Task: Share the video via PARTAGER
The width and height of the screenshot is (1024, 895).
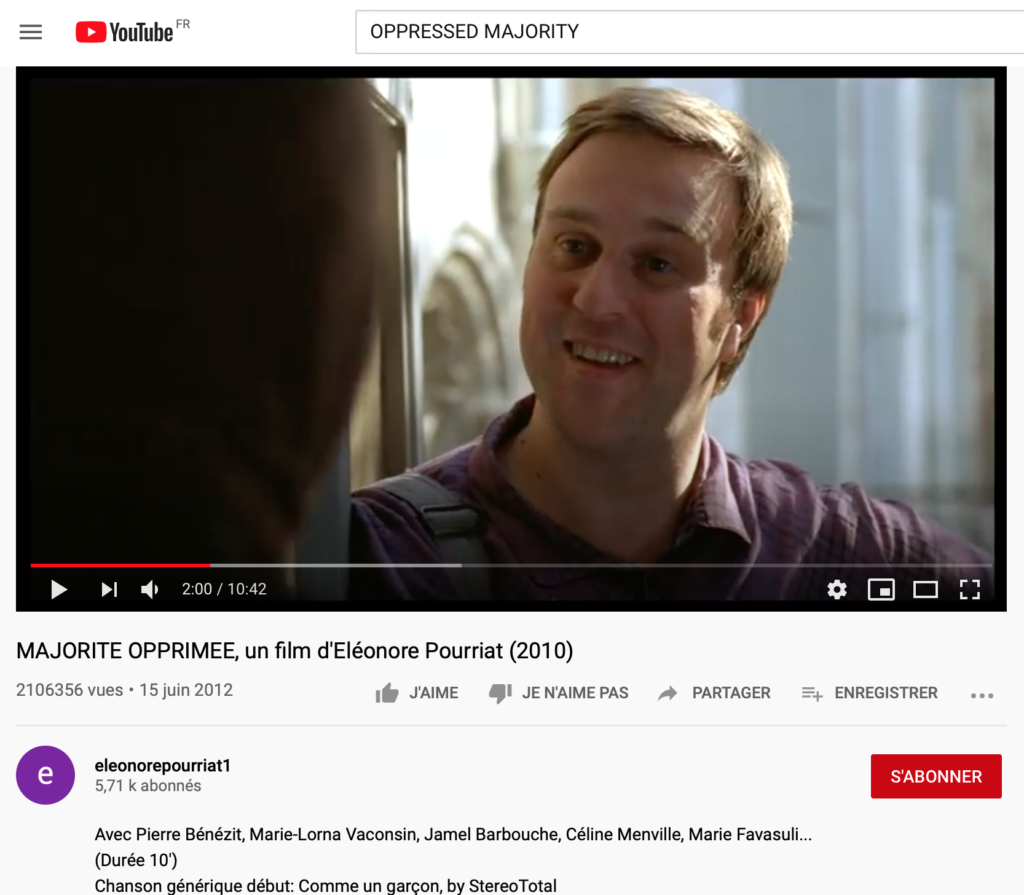Action: click(x=714, y=693)
